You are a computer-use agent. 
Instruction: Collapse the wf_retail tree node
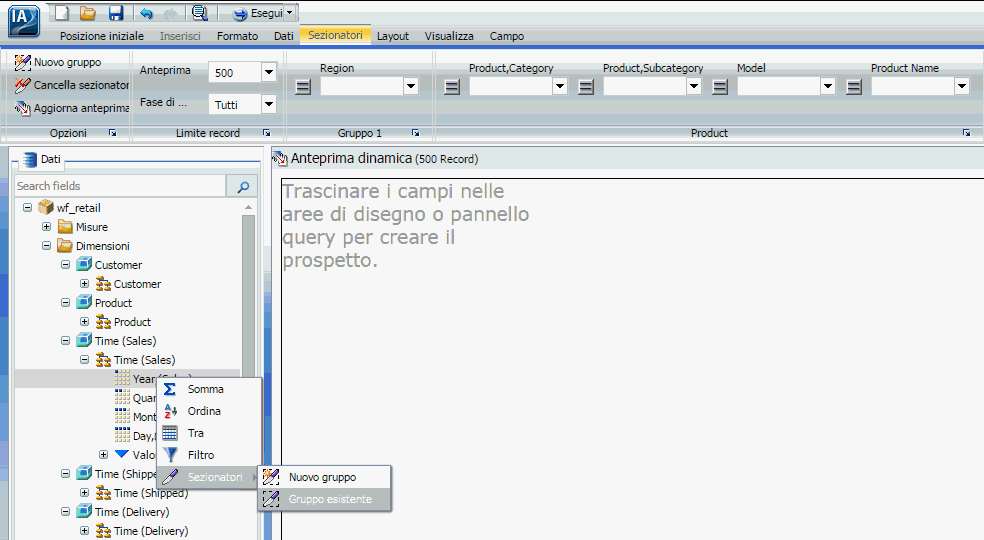[x=28, y=207]
